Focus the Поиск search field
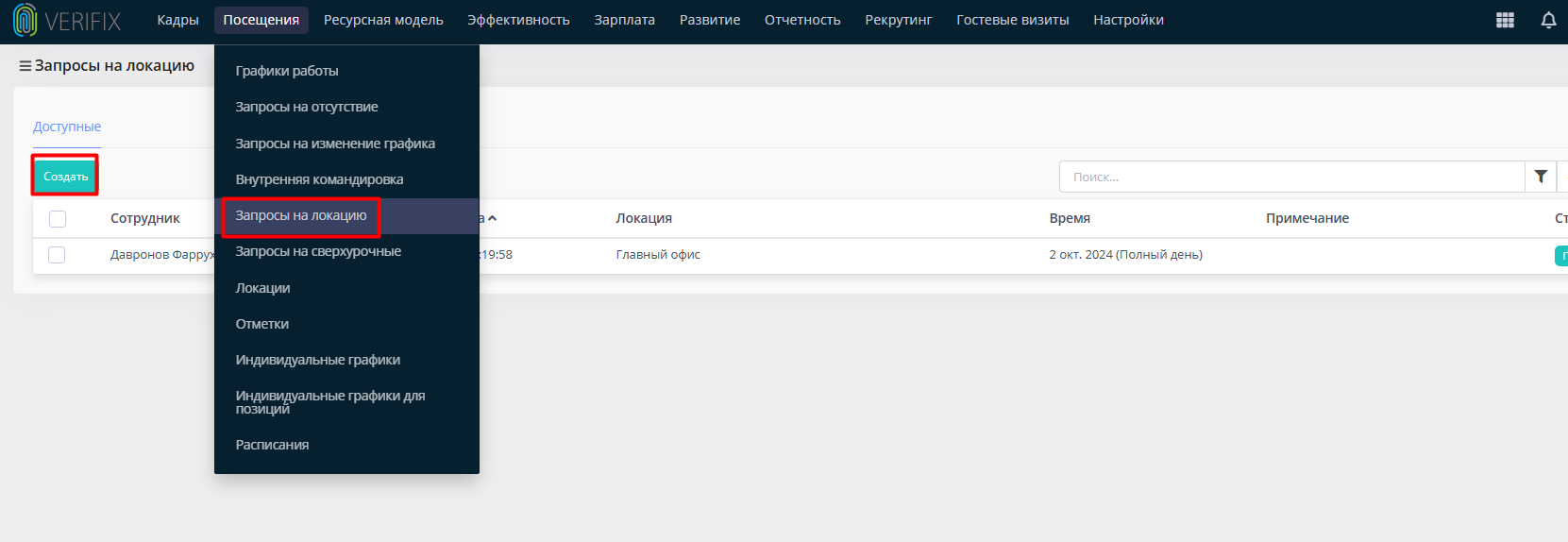This screenshot has width=1568, height=542. 1291,177
